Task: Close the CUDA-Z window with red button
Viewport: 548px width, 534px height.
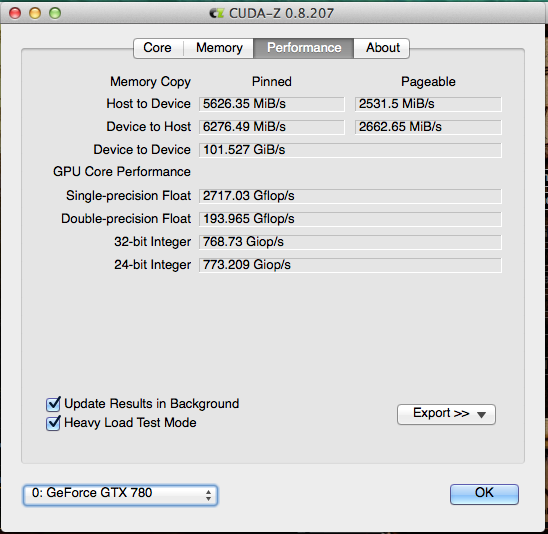Action: click(x=15, y=13)
